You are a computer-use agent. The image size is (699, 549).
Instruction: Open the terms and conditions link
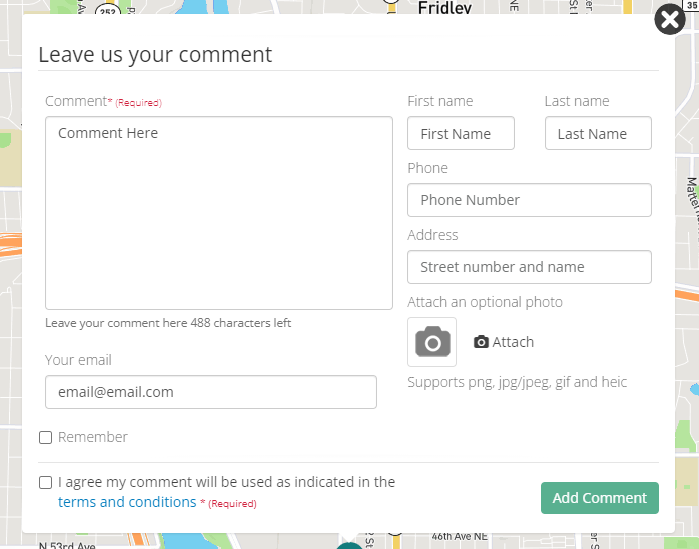tap(127, 502)
